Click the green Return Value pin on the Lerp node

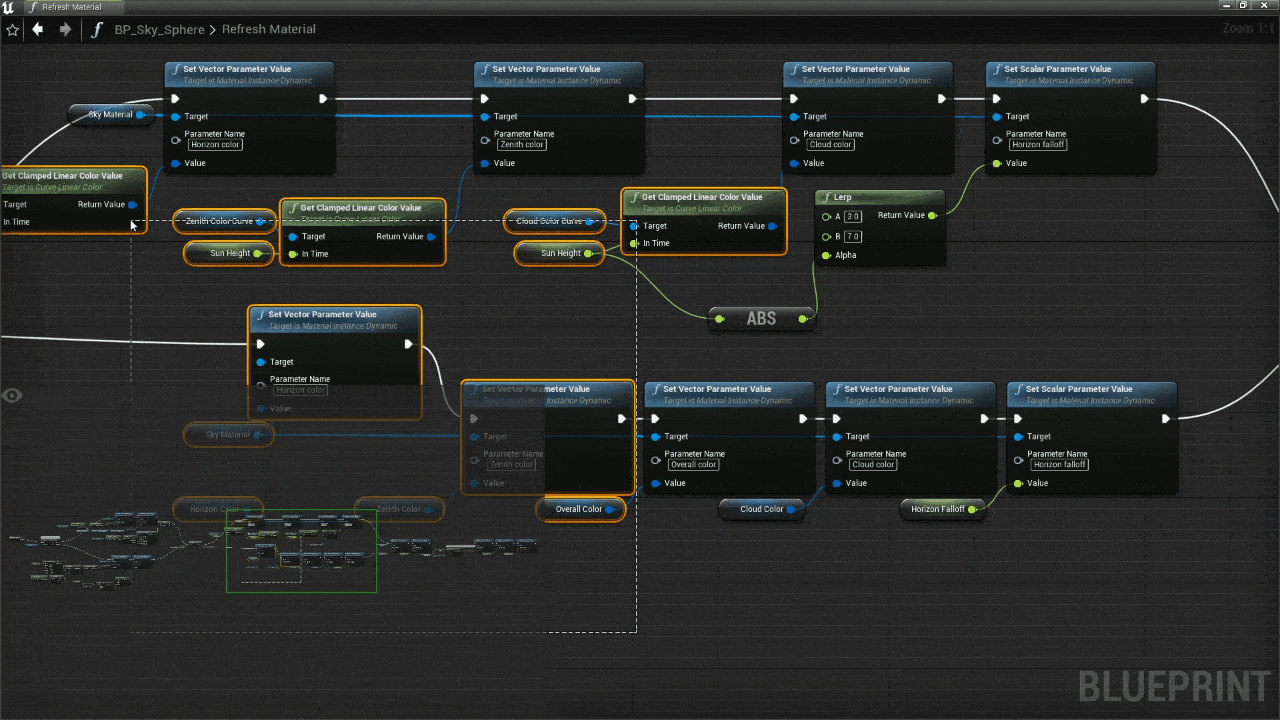pos(931,215)
